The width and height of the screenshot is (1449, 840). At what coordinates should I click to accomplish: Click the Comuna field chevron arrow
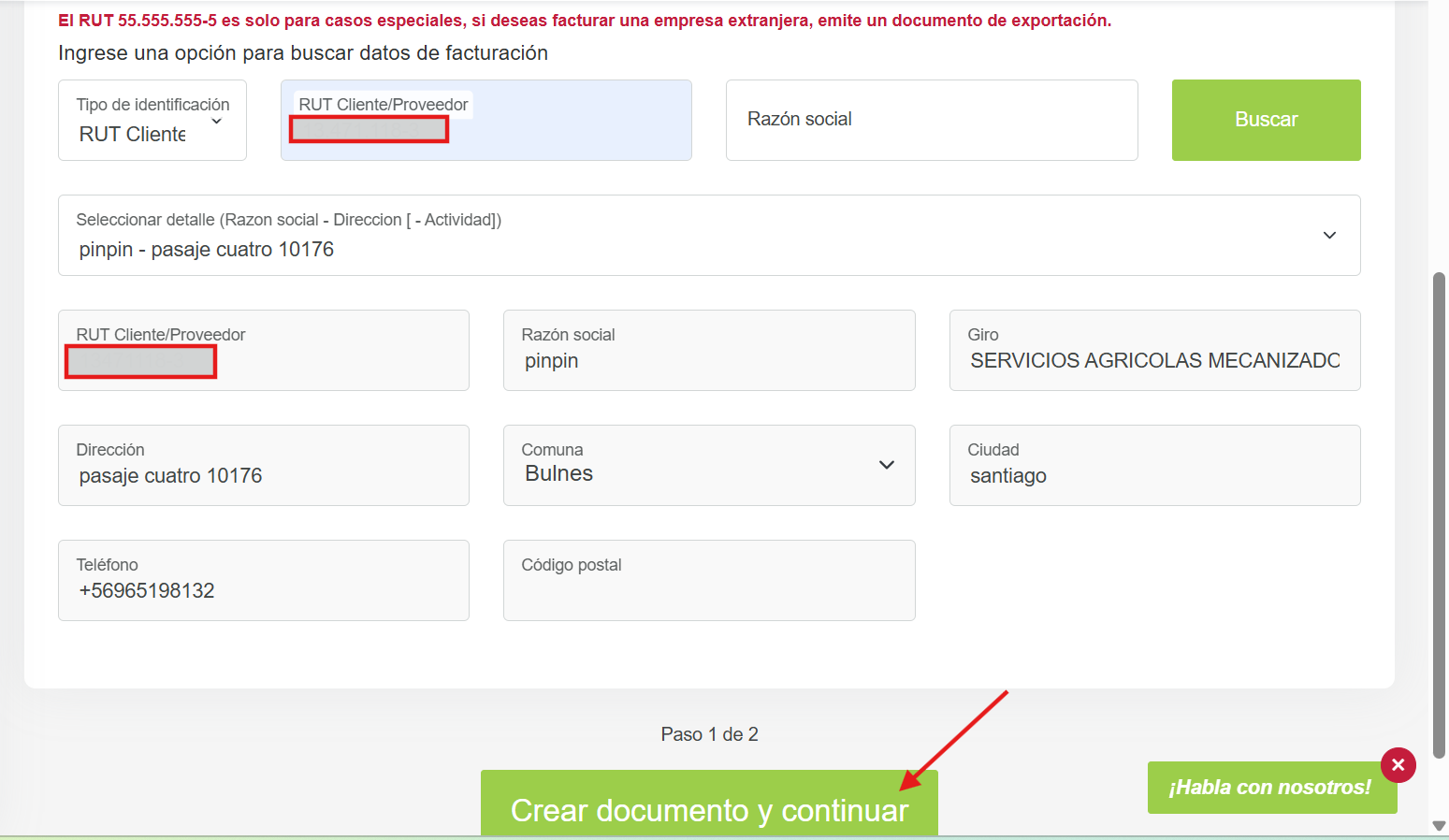(886, 465)
